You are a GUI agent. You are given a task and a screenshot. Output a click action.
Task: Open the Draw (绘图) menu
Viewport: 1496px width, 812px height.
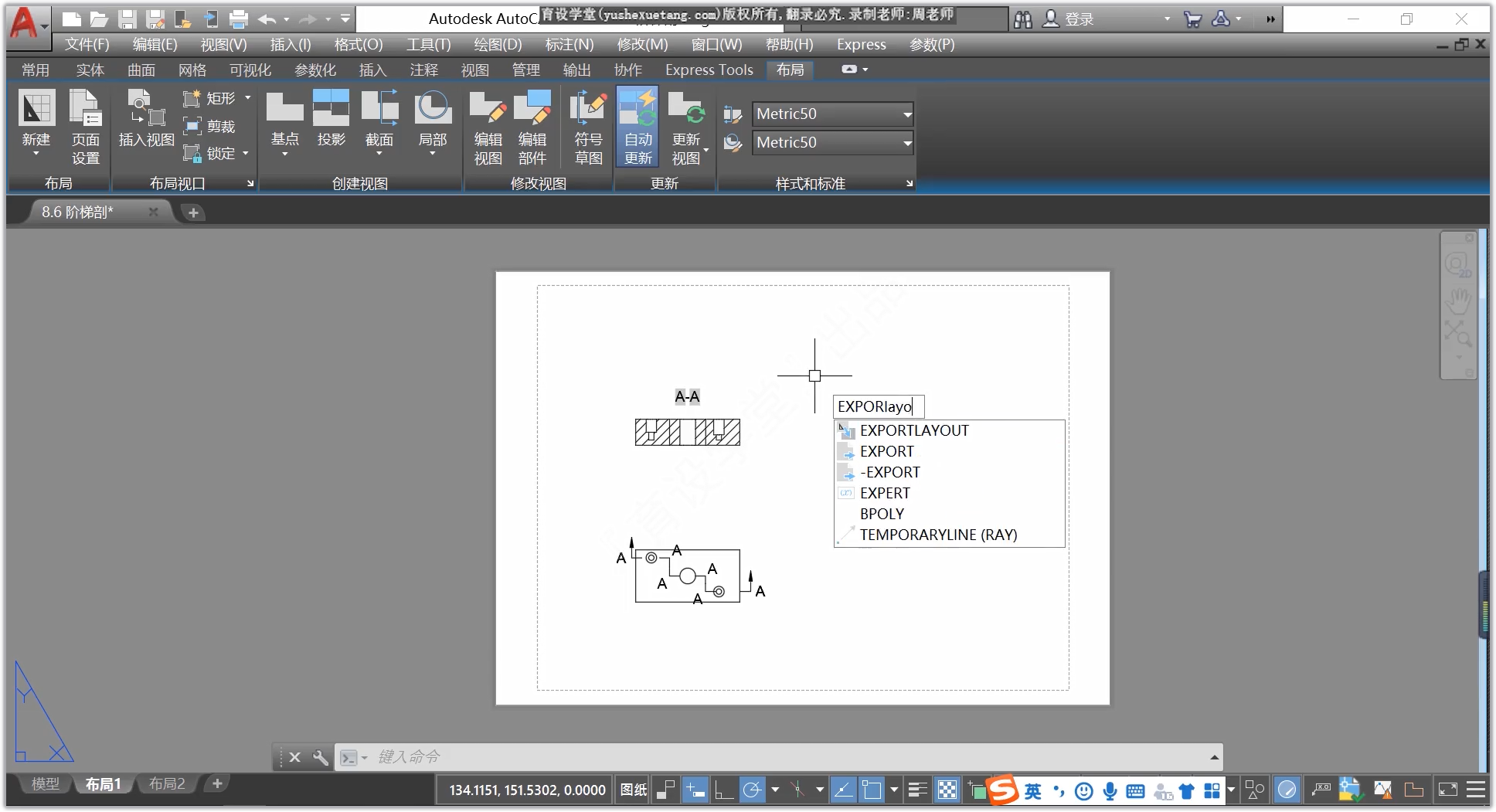tap(498, 45)
